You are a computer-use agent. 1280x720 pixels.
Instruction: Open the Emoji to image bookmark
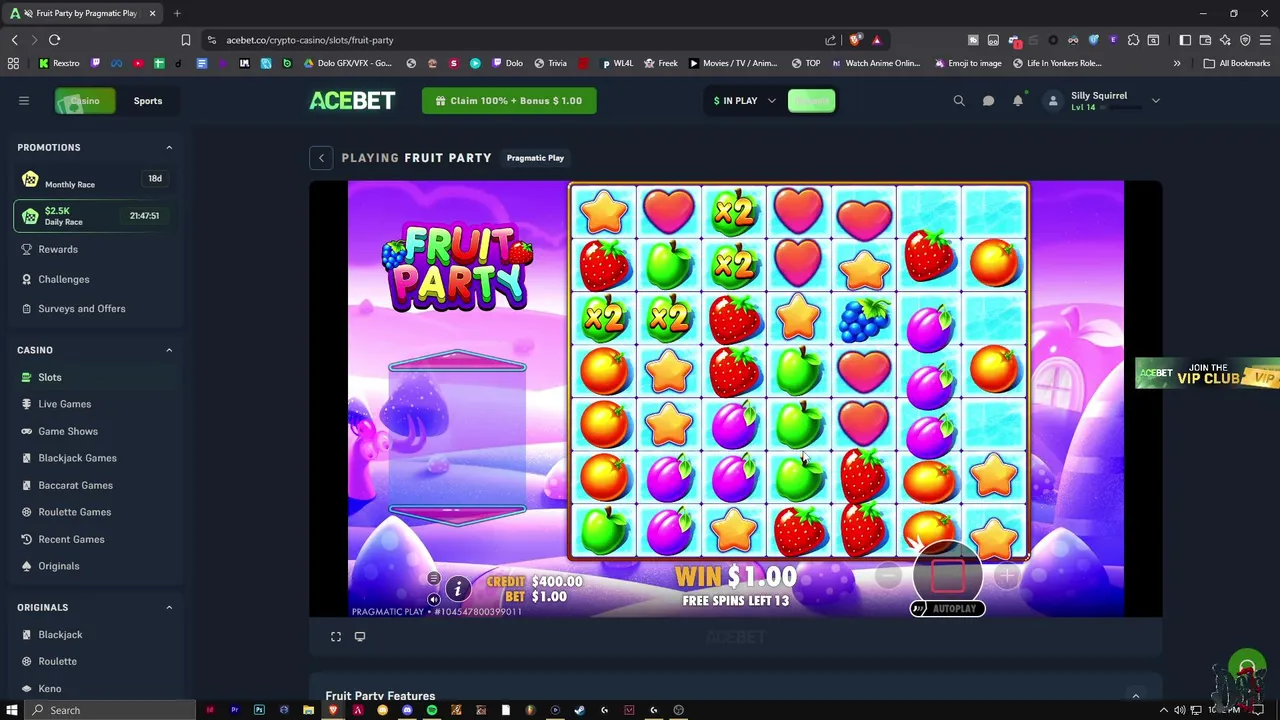[968, 63]
